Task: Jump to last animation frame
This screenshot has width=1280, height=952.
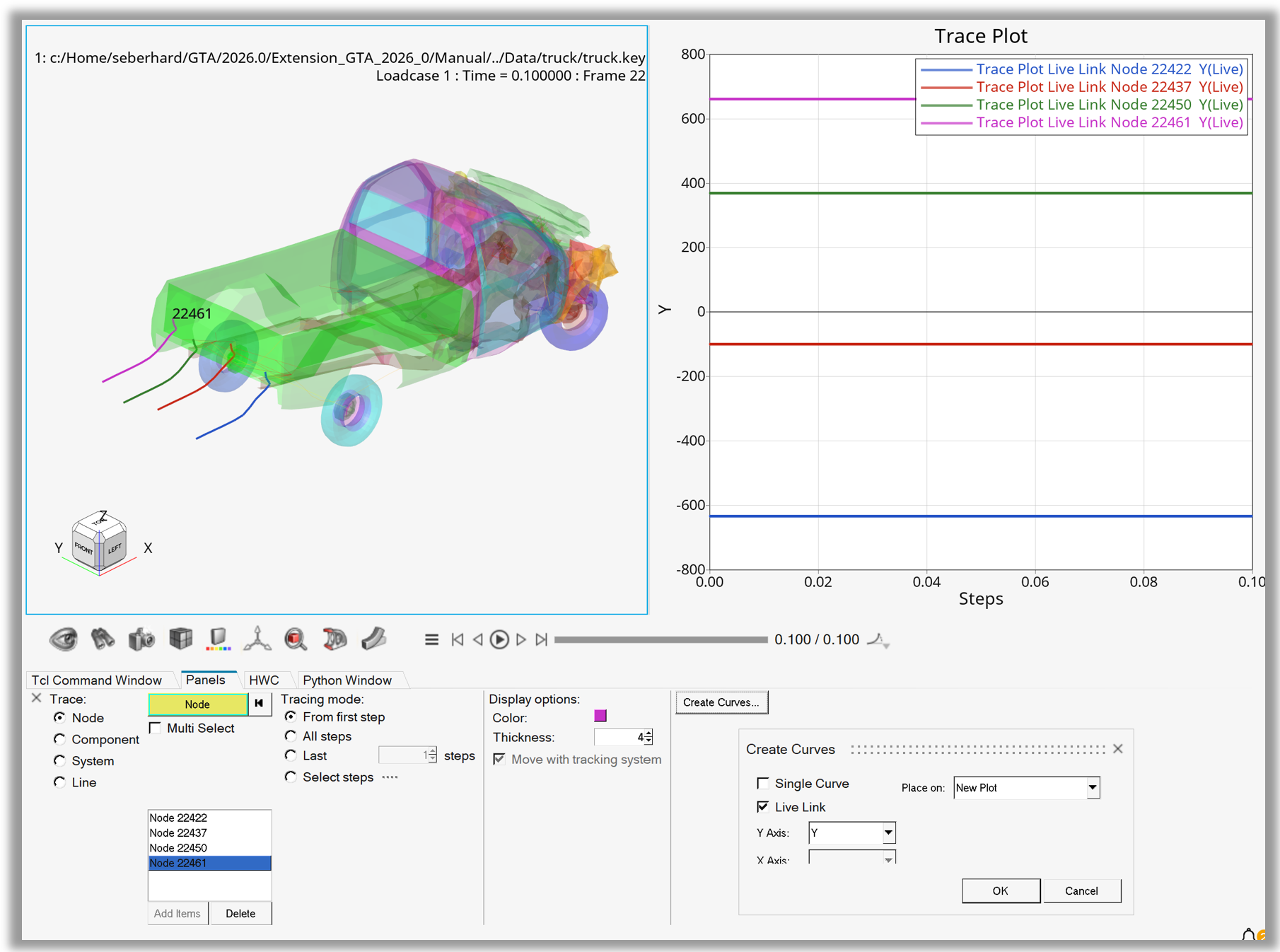Action: (x=542, y=639)
